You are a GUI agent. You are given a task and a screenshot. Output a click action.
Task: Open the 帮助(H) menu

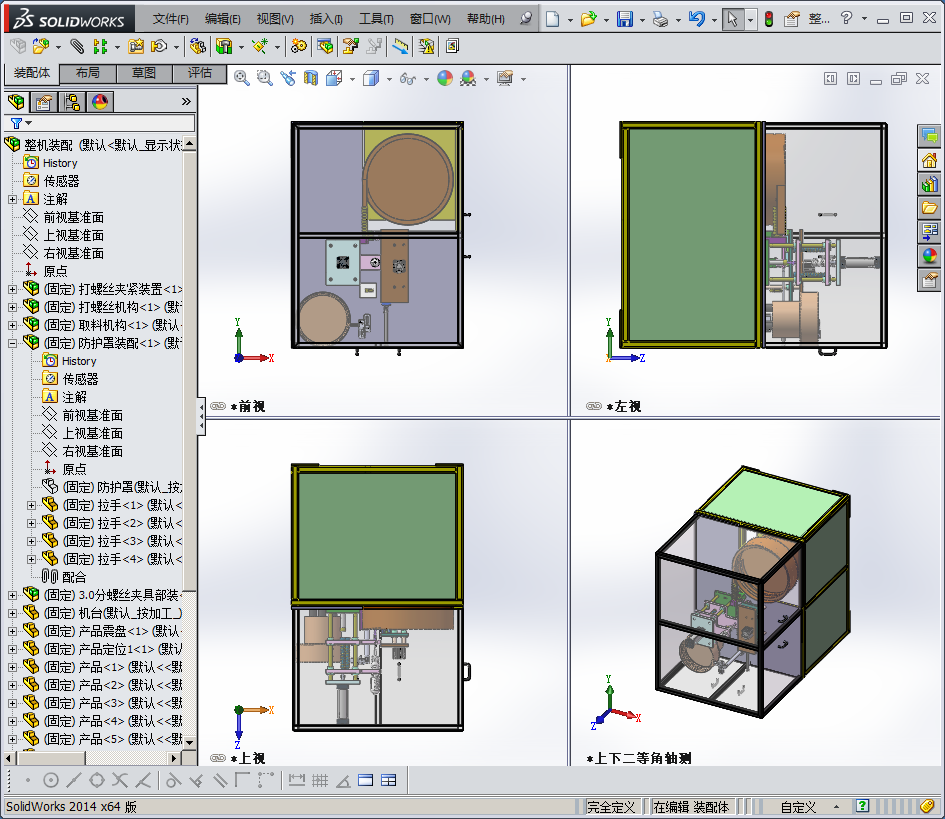486,19
